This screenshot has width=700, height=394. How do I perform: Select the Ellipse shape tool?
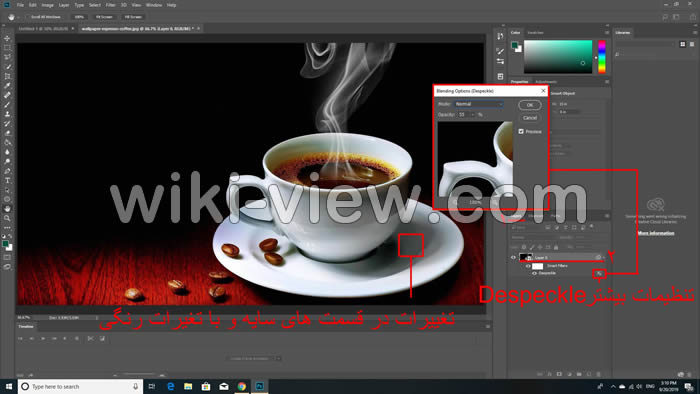point(7,199)
